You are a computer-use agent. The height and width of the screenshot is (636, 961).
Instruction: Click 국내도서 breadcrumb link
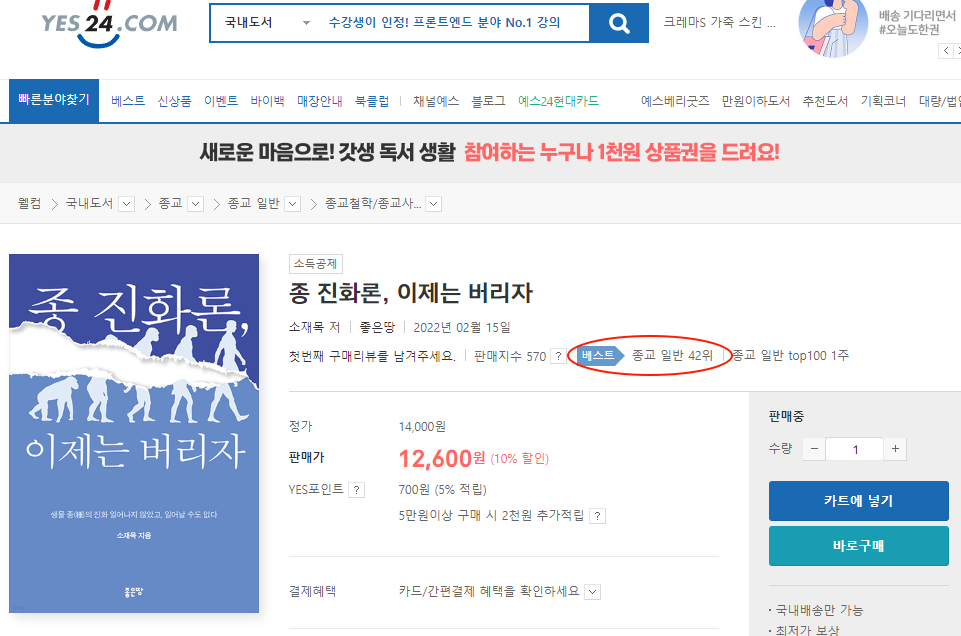(89, 203)
